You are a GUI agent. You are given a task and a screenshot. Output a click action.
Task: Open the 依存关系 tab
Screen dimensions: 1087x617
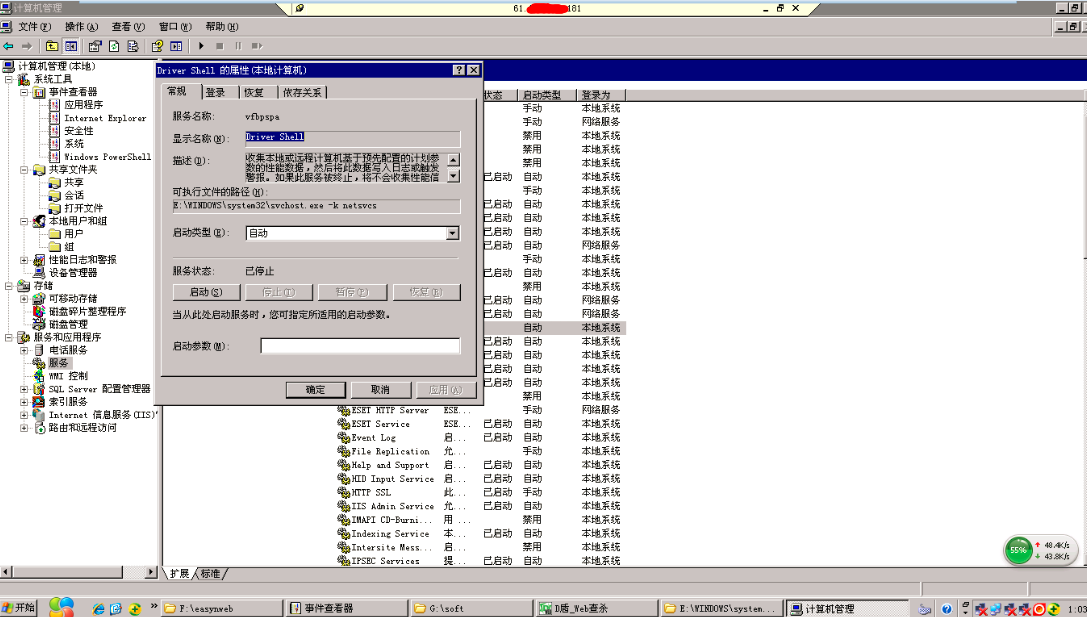click(302, 92)
